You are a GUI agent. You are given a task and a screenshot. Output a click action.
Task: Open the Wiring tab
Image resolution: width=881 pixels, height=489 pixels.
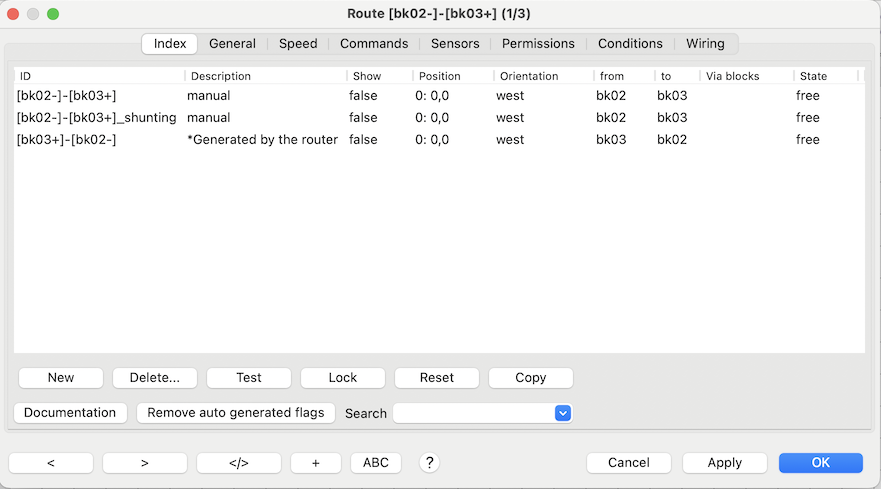coord(705,44)
